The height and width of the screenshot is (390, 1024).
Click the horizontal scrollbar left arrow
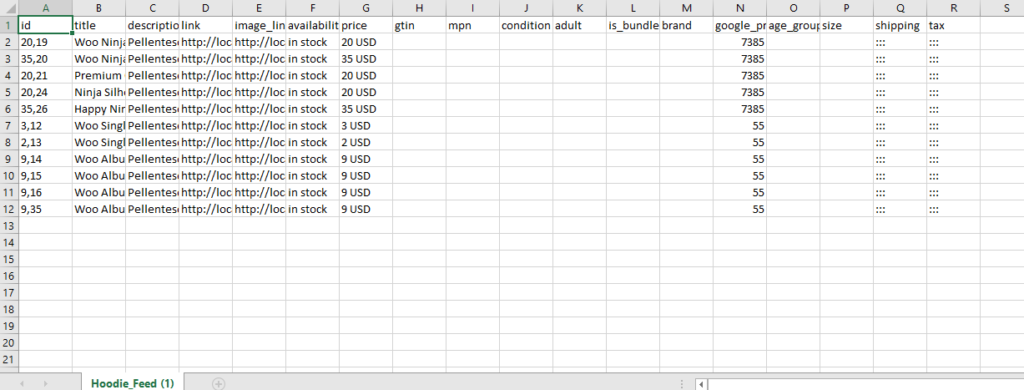[701, 384]
